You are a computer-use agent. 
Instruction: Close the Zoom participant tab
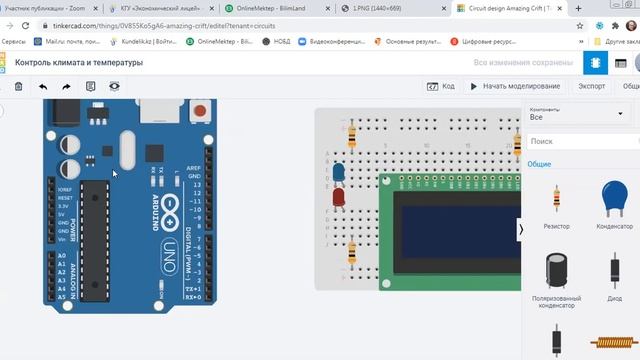pos(96,8)
